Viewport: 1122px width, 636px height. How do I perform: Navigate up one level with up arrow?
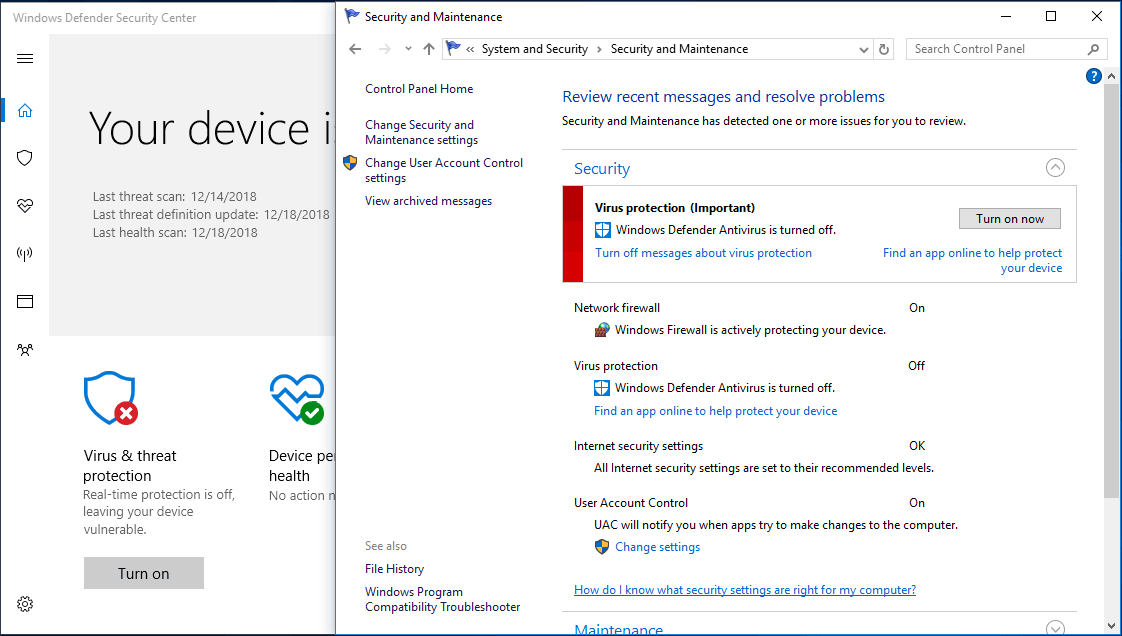pyautogui.click(x=429, y=49)
